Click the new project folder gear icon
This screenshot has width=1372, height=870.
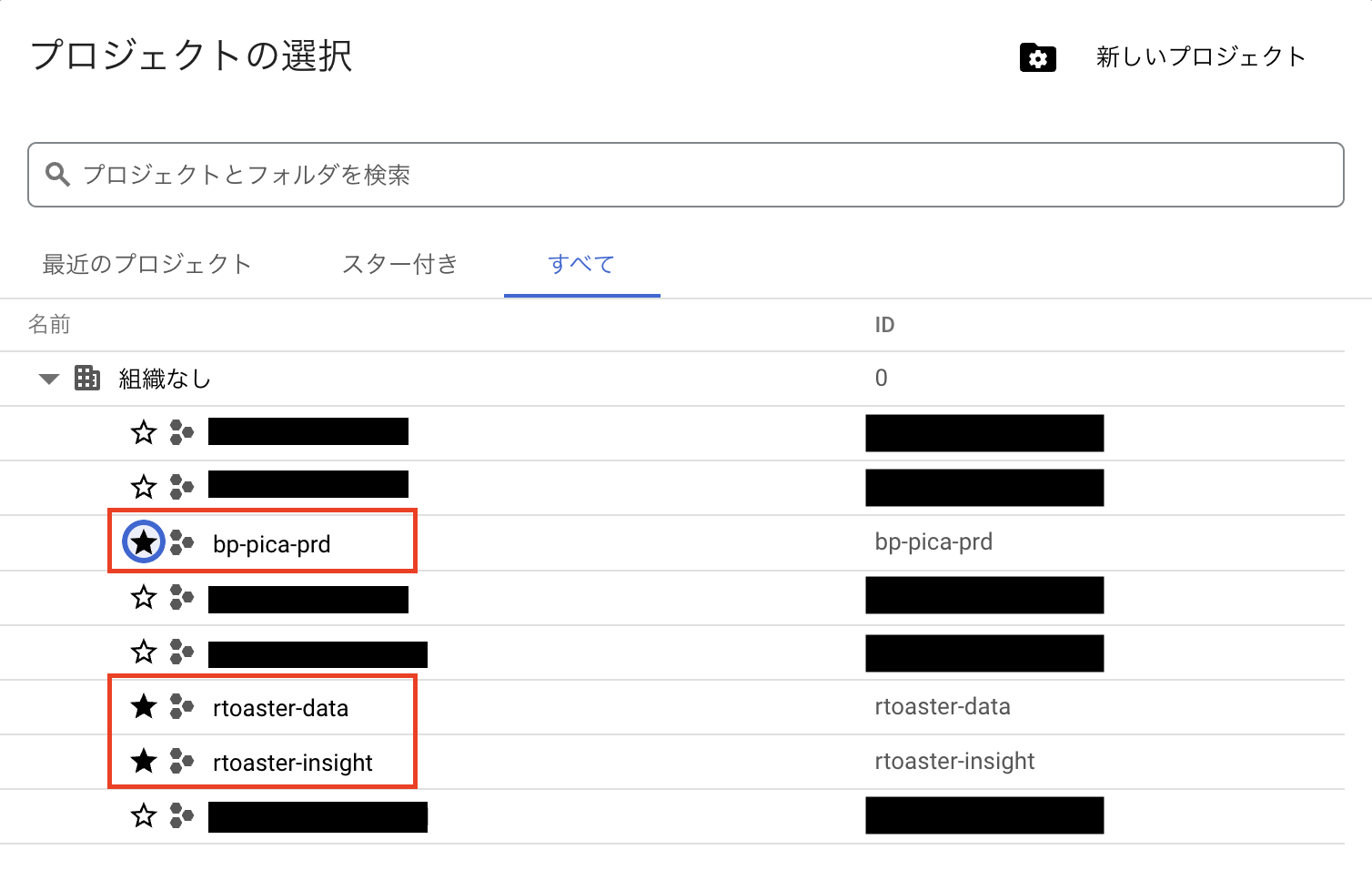tap(1037, 57)
